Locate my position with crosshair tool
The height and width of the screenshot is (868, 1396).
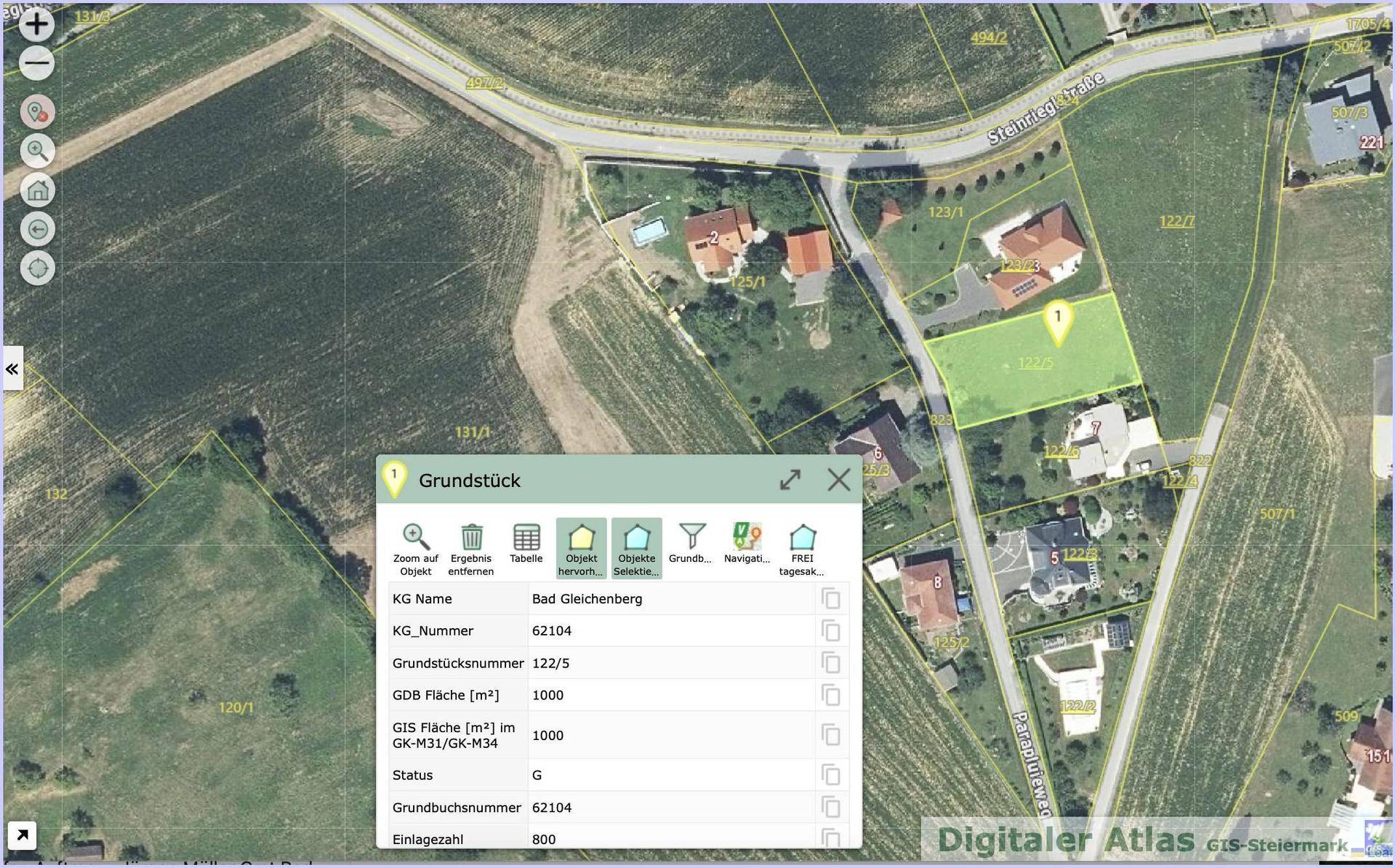(x=37, y=268)
